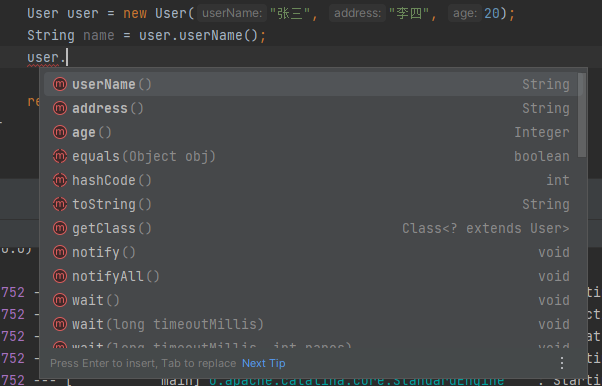The image size is (602, 386).
Task: Click the method icon beside hashCode()
Action: click(x=60, y=180)
